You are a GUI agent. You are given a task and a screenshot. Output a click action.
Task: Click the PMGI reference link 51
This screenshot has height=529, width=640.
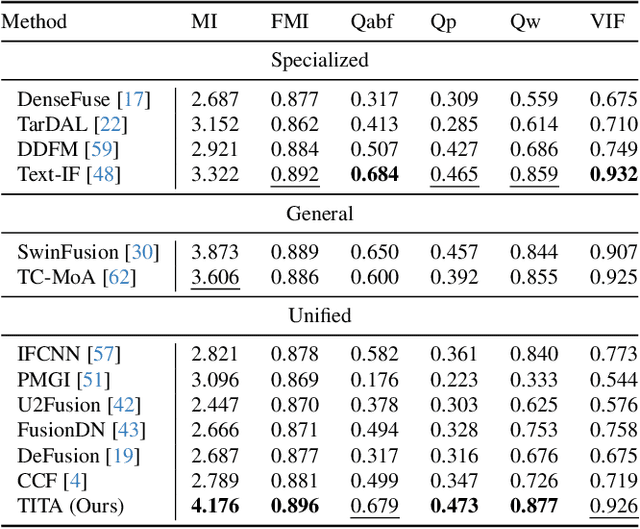[97, 379]
